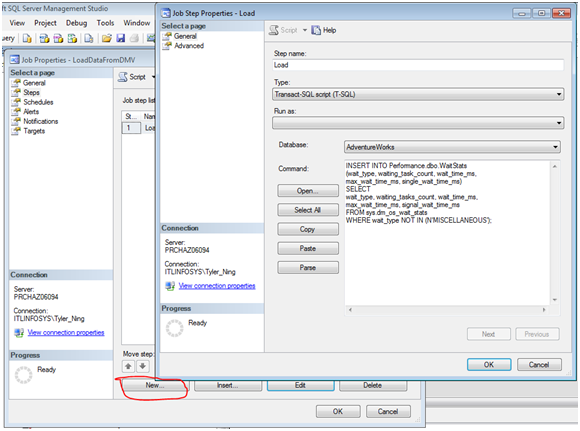Open the Tools menu
Viewport: 580px width, 431px height.
pyautogui.click(x=105, y=23)
